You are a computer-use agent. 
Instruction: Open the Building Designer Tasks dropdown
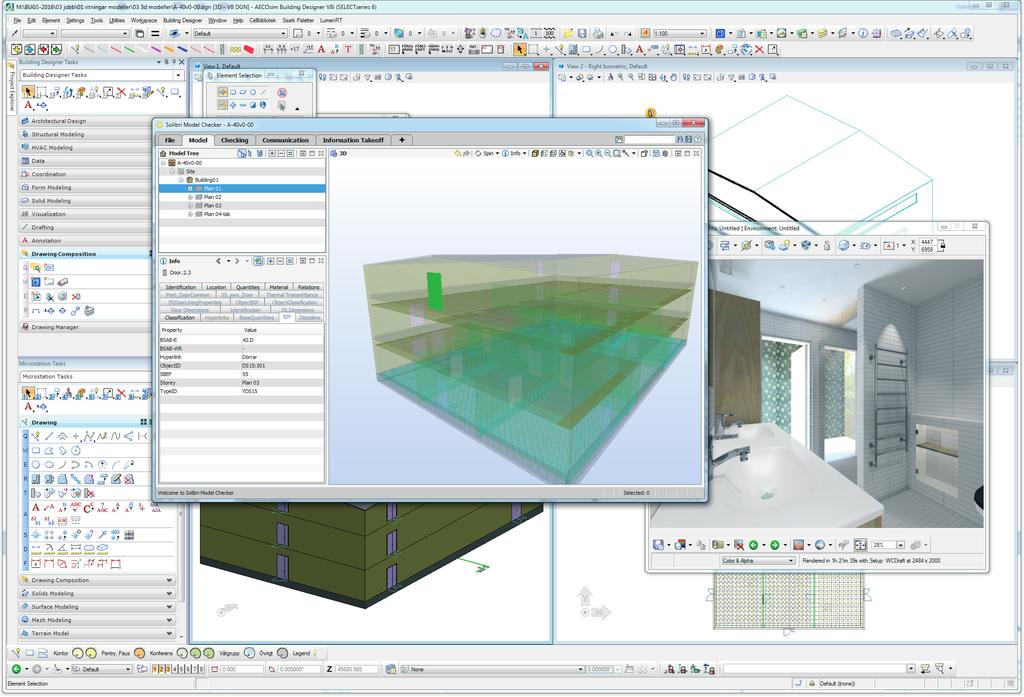point(178,75)
